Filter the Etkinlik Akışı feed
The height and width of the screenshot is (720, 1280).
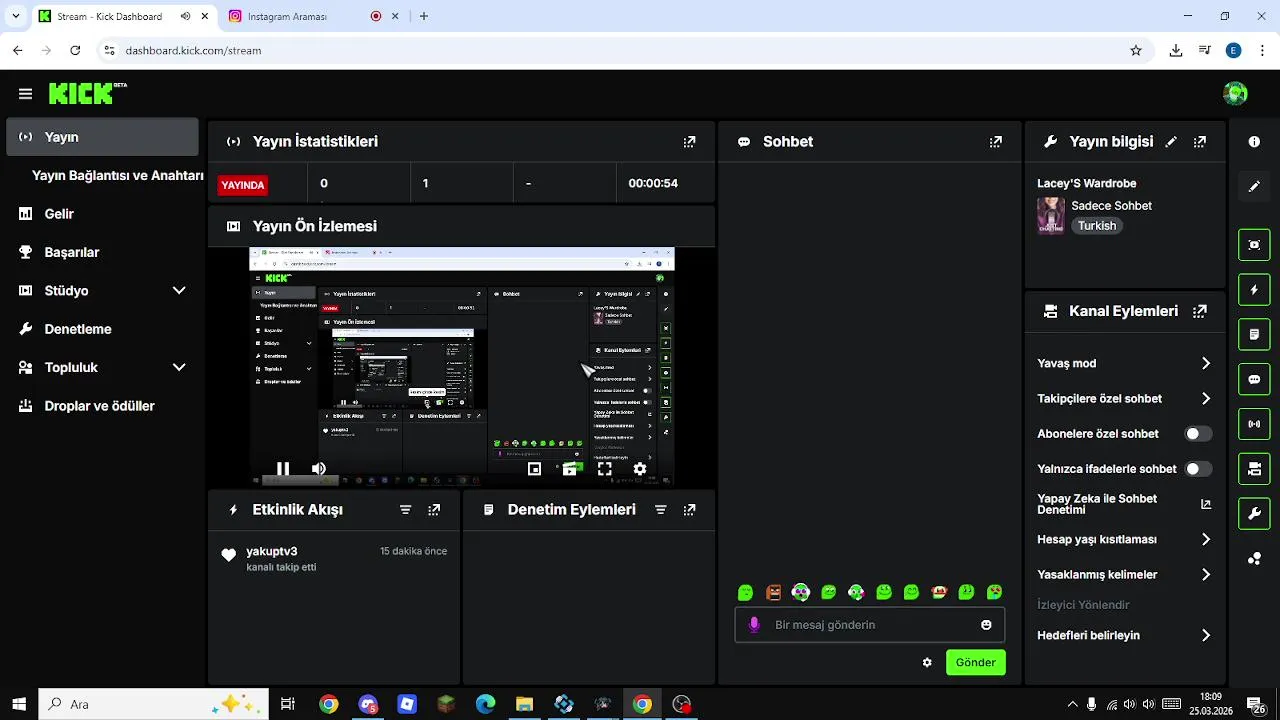pyautogui.click(x=405, y=510)
